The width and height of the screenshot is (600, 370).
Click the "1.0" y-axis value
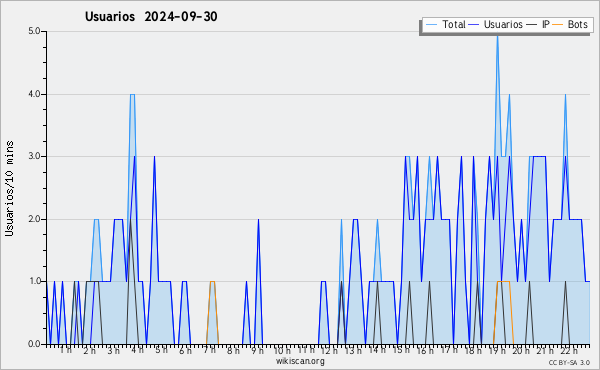(x=34, y=282)
